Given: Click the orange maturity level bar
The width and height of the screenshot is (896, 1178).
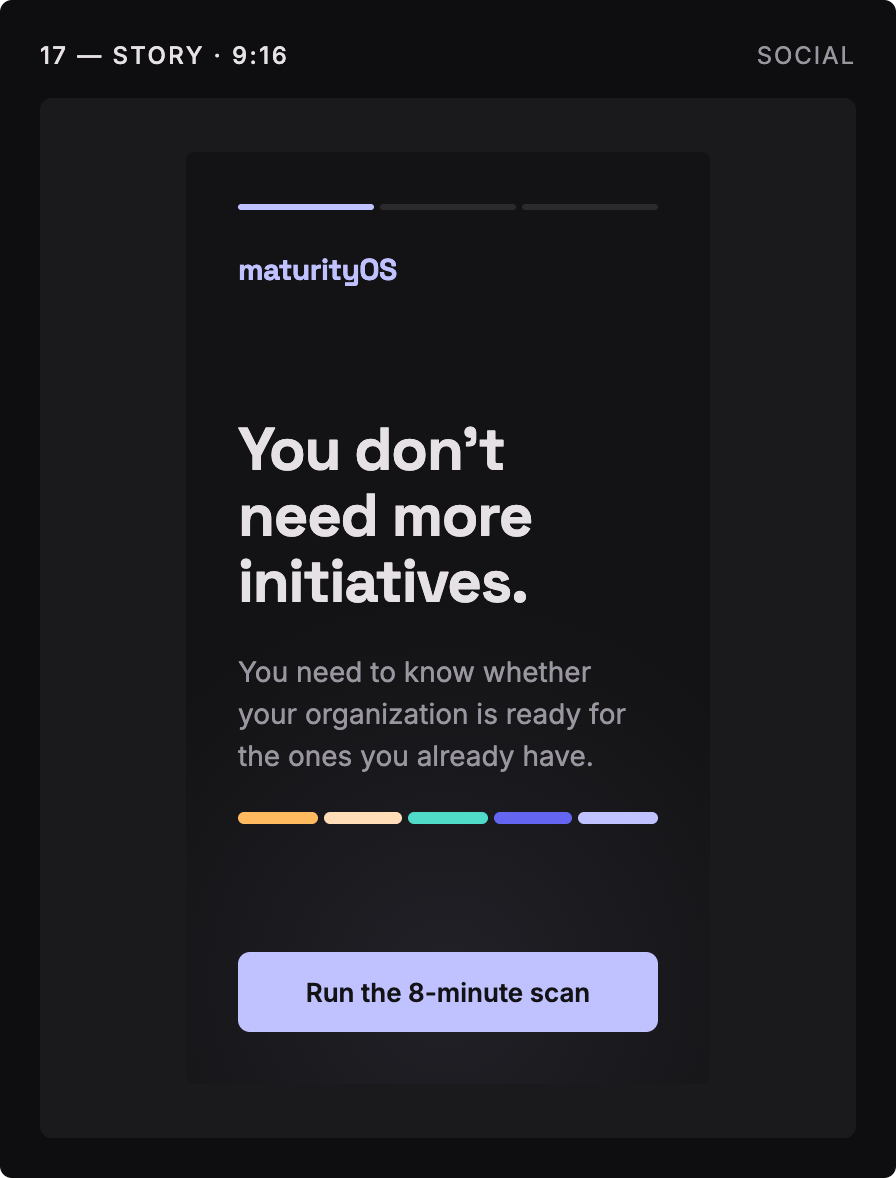Looking at the screenshot, I should 278,818.
